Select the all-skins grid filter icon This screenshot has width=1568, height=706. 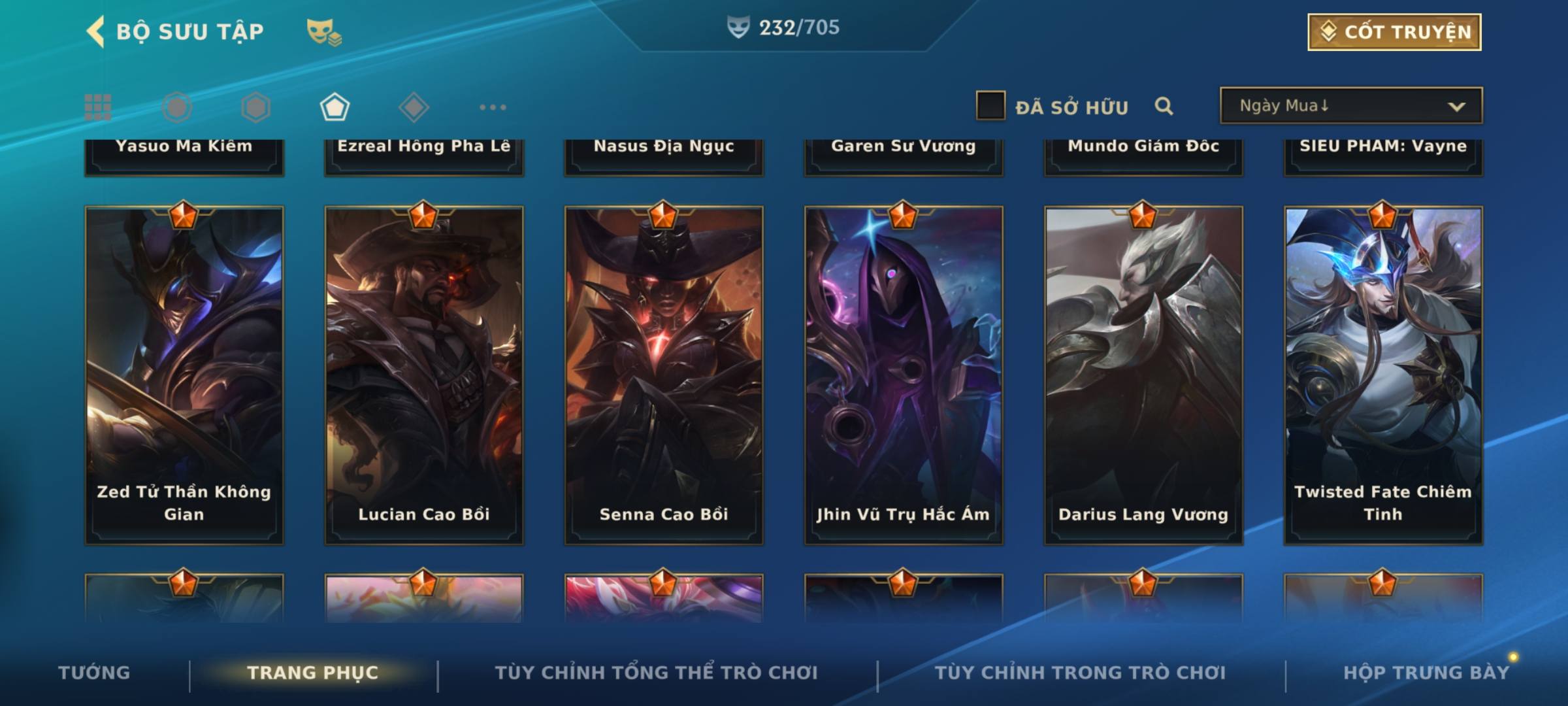pyautogui.click(x=98, y=107)
